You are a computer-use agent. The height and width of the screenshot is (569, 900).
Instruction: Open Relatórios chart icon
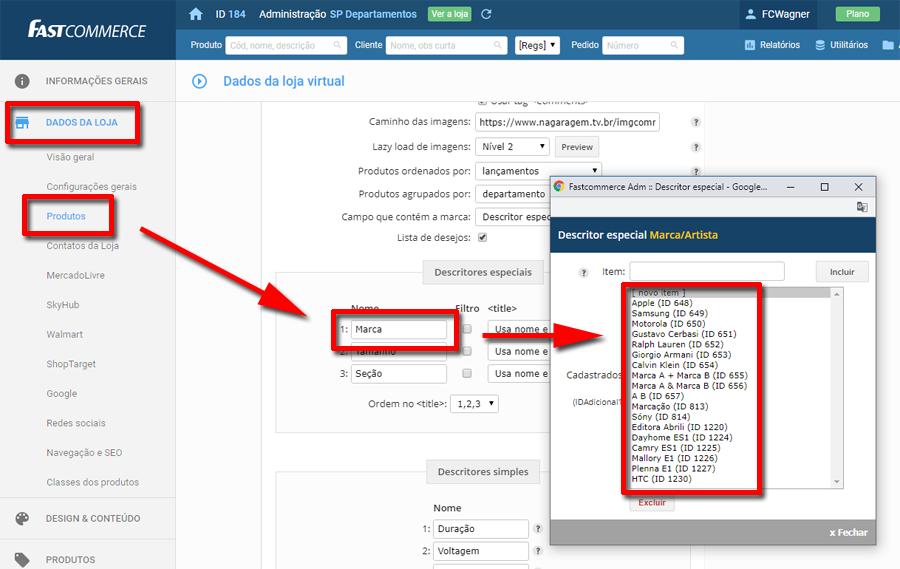click(x=750, y=45)
